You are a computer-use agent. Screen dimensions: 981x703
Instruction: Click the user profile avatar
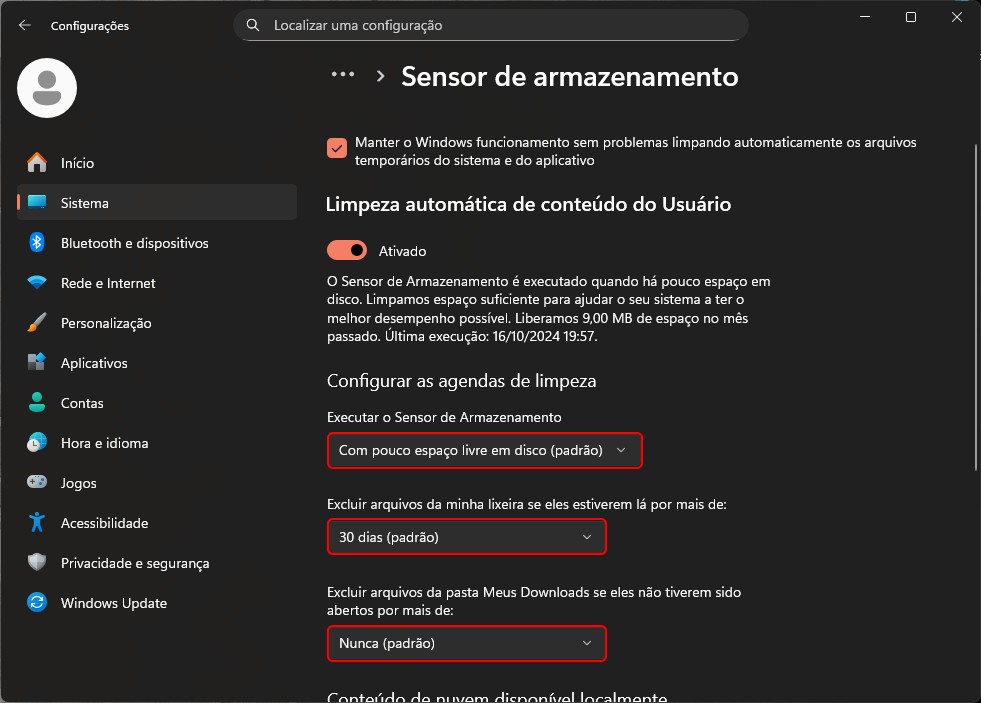(x=47, y=88)
